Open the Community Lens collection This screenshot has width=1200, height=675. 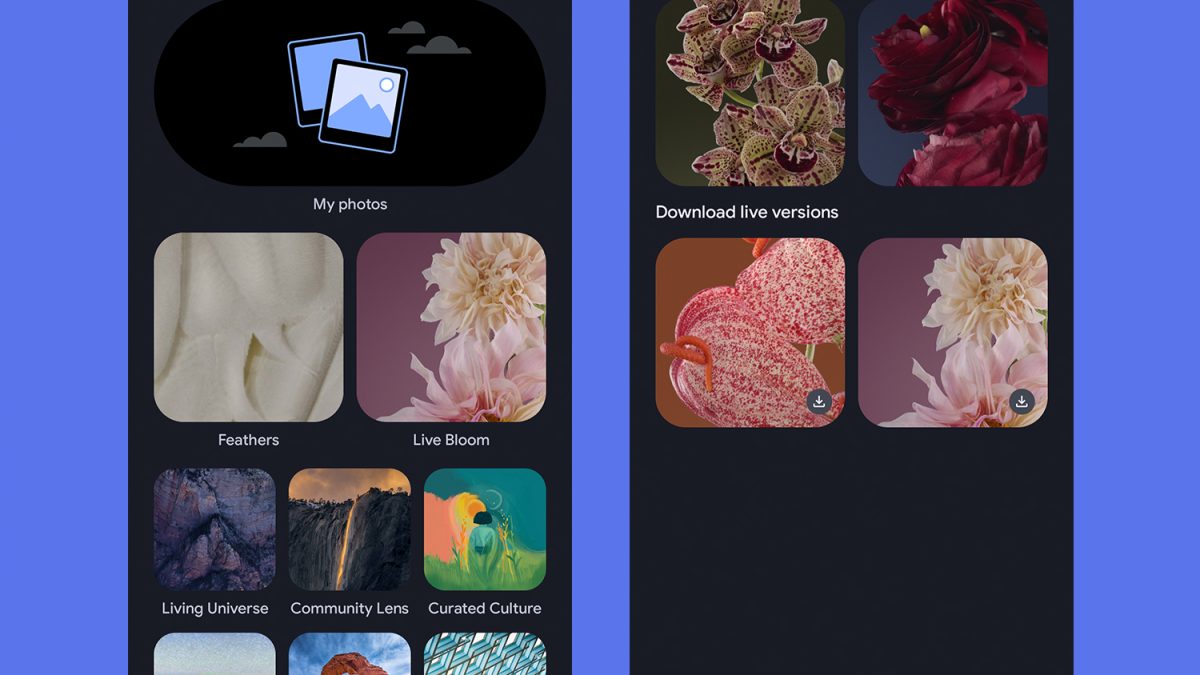click(x=350, y=529)
